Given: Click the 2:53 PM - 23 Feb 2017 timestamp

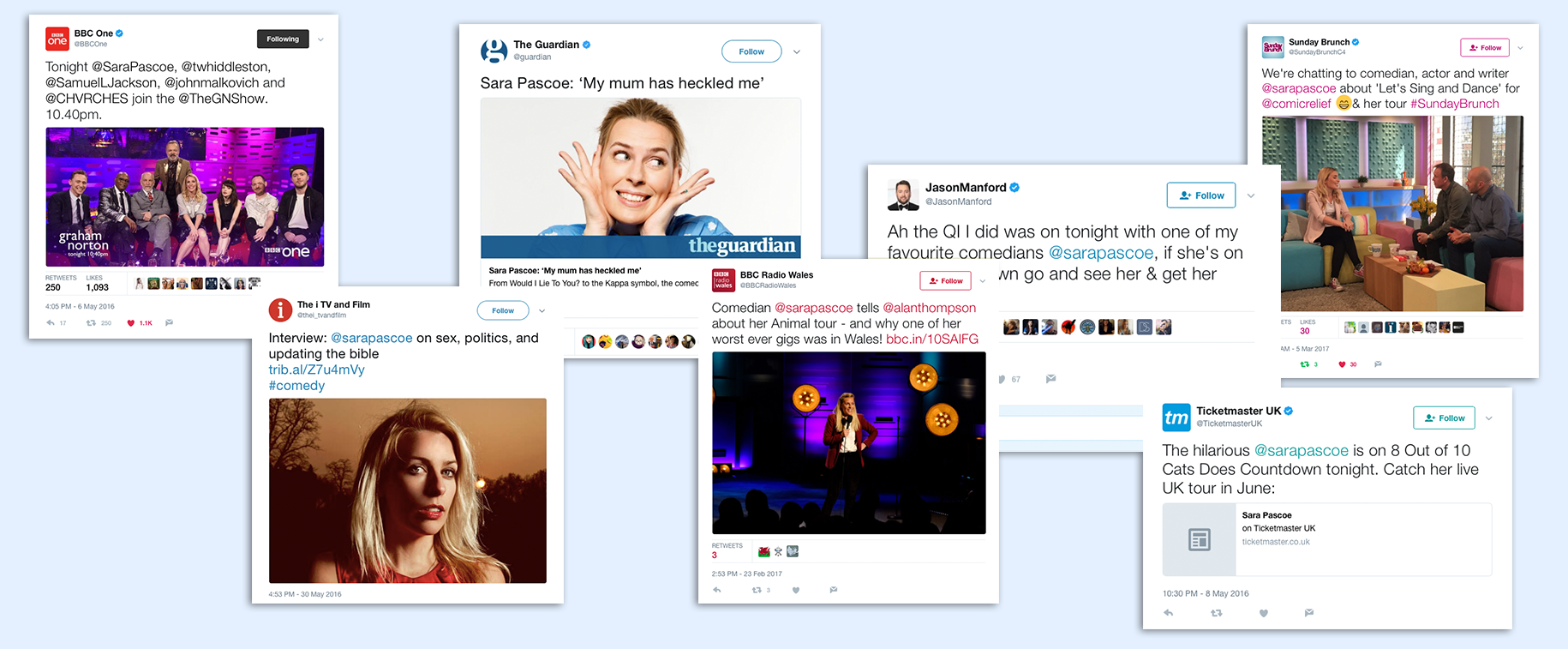Looking at the screenshot, I should pos(746,574).
